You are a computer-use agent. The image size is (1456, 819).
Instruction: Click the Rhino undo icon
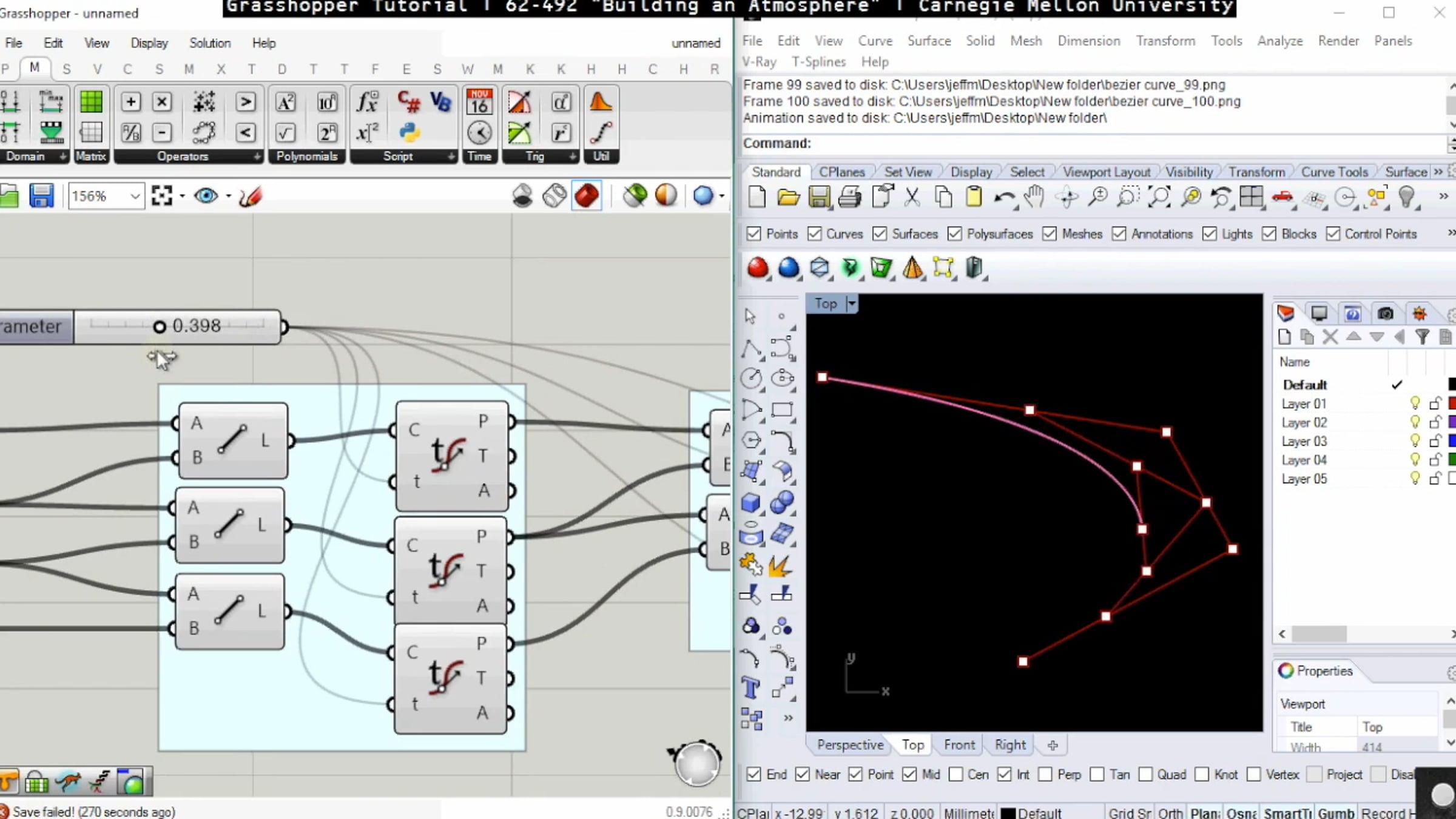[x=1003, y=197]
